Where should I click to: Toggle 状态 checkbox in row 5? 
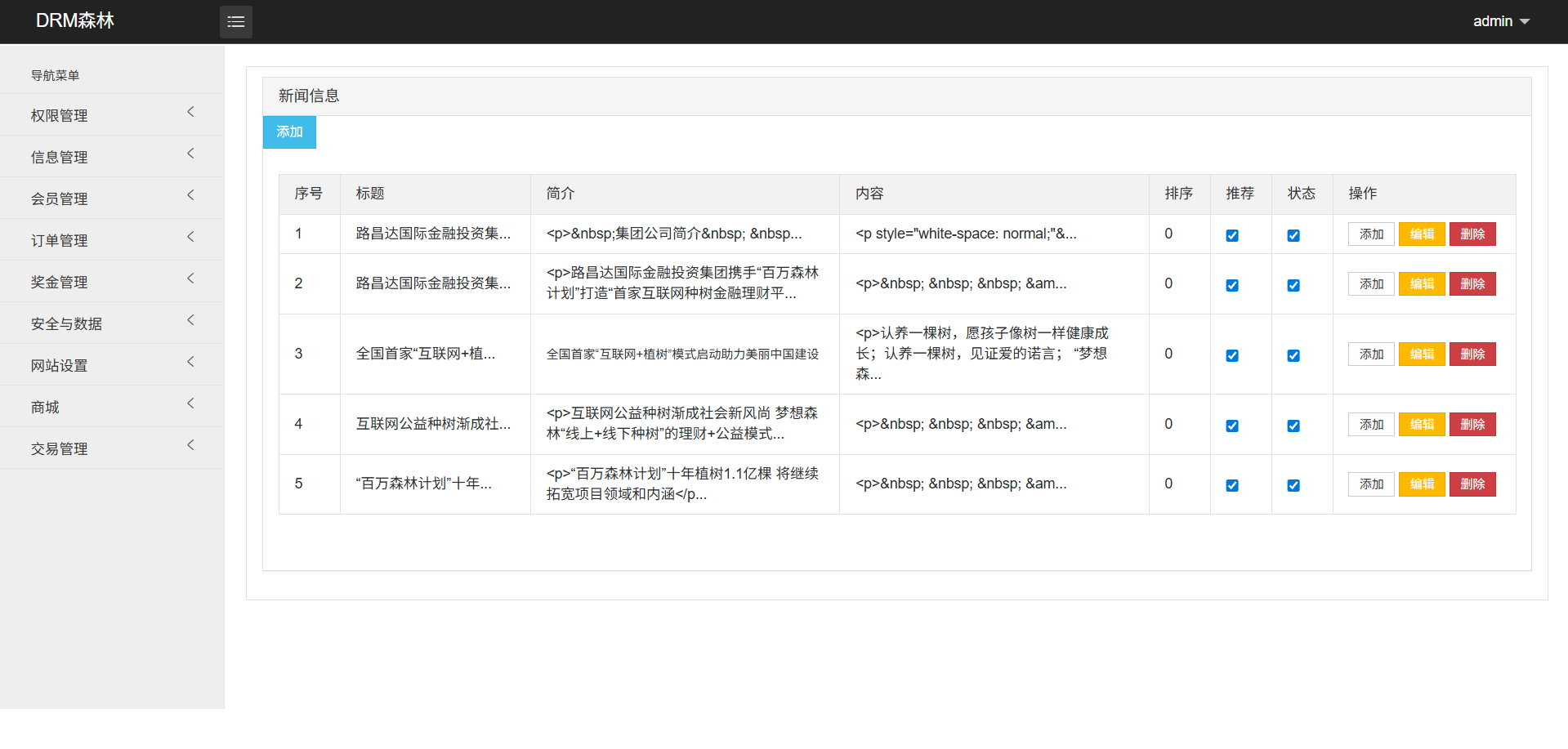(x=1293, y=485)
